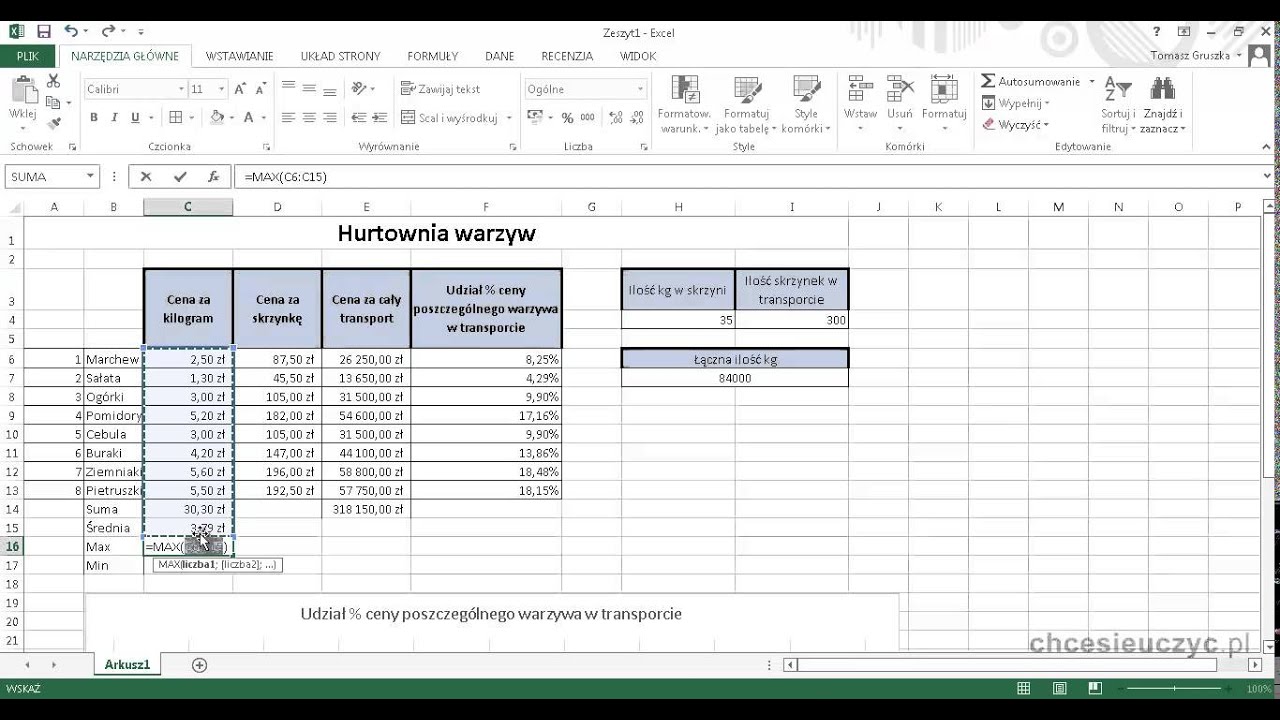1280x720 pixels.
Task: Switch to the FORMUŁY tab
Action: pyautogui.click(x=433, y=56)
